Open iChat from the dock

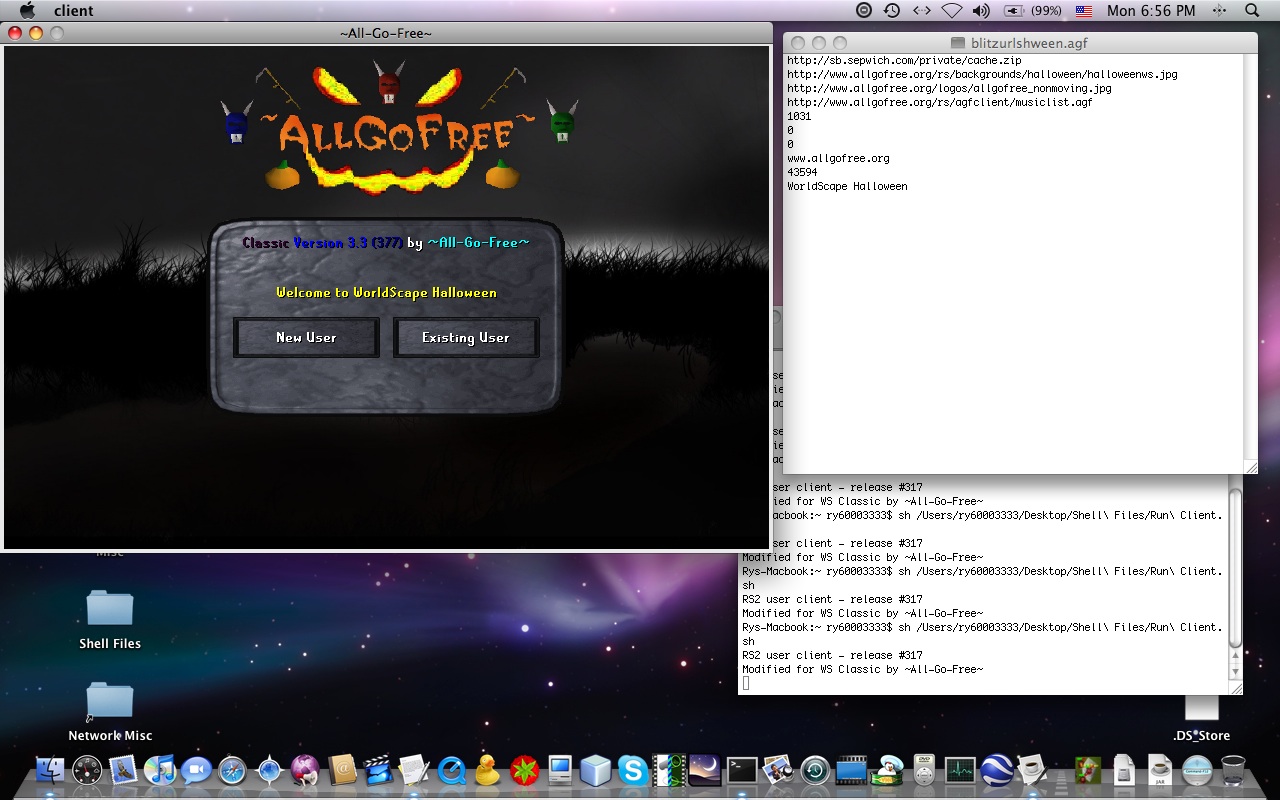coord(196,769)
